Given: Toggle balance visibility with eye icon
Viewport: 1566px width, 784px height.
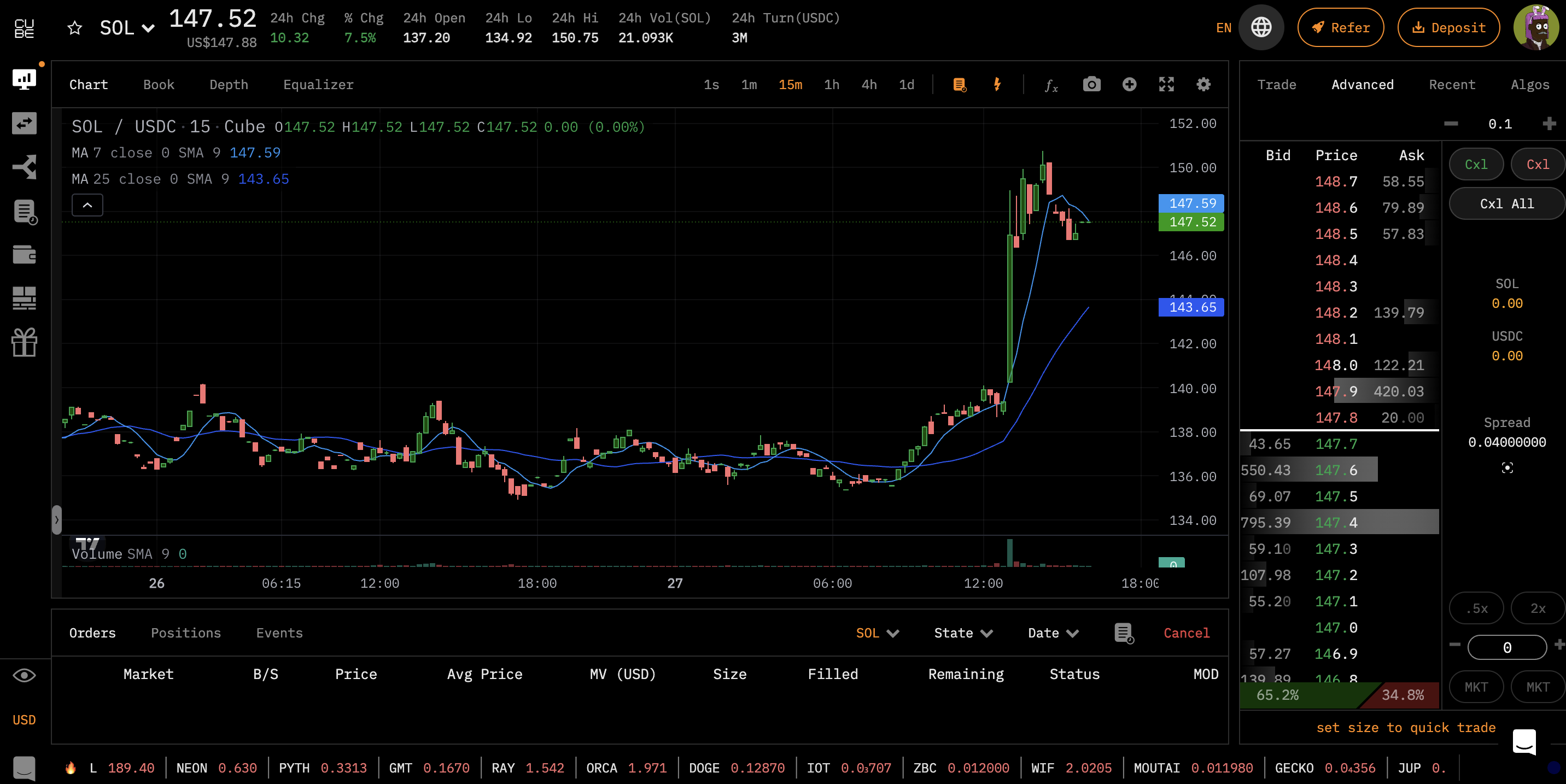Looking at the screenshot, I should click(24, 675).
